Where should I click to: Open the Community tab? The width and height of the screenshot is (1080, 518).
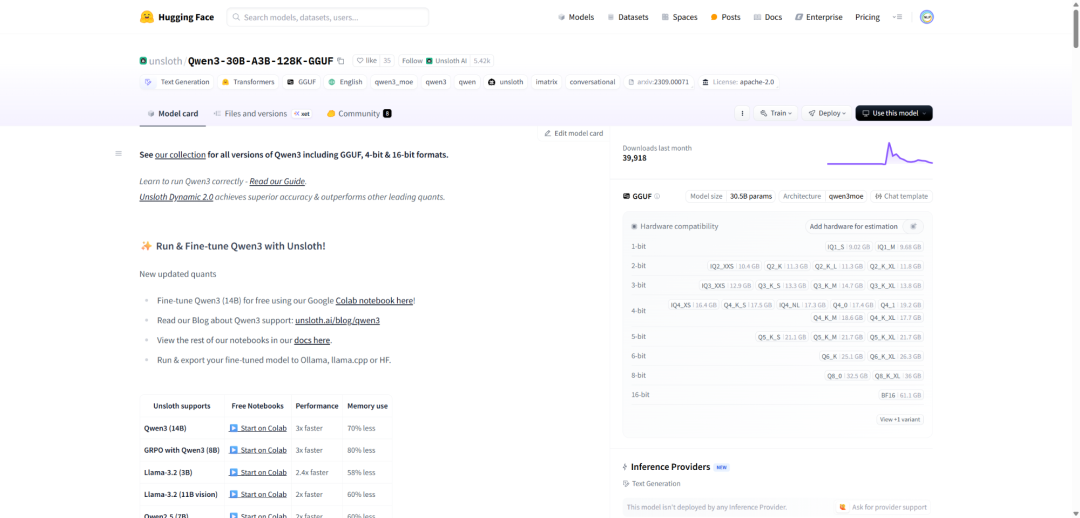pos(359,114)
